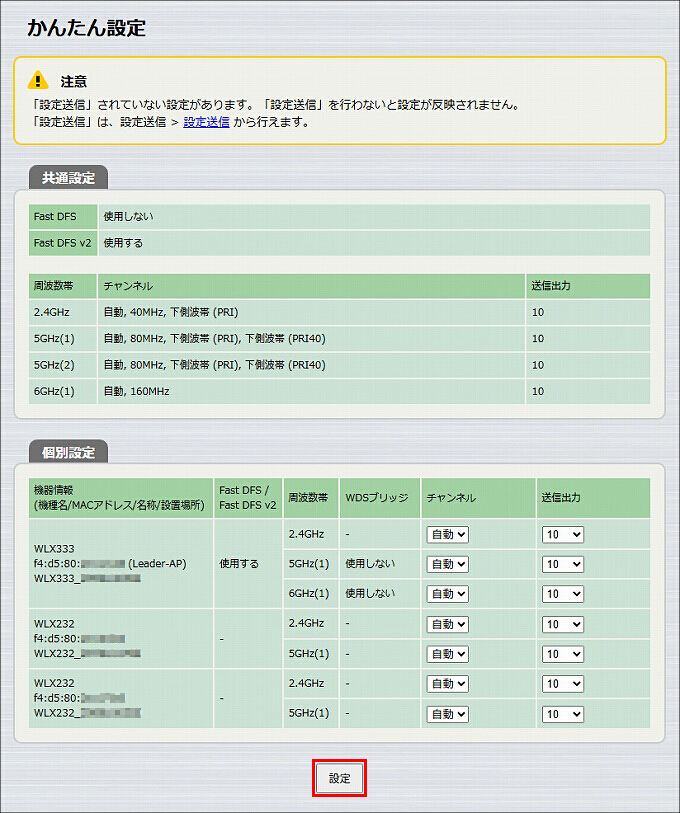Click 自動, 40MHz, 下側波帯 (PRI) channel cell
Viewport: 680px width, 813px height.
coord(311,312)
